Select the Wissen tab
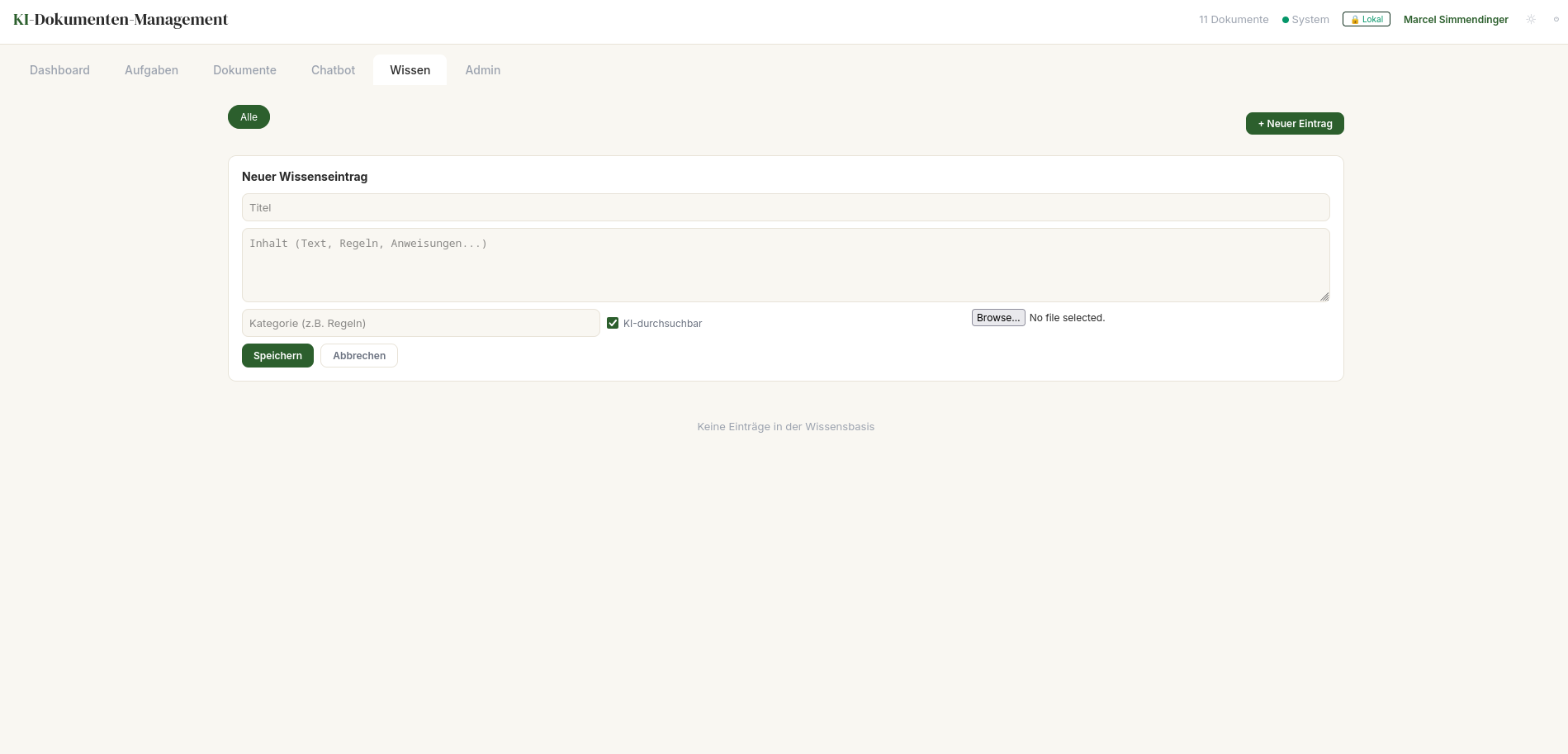This screenshot has width=1568, height=754. click(410, 70)
